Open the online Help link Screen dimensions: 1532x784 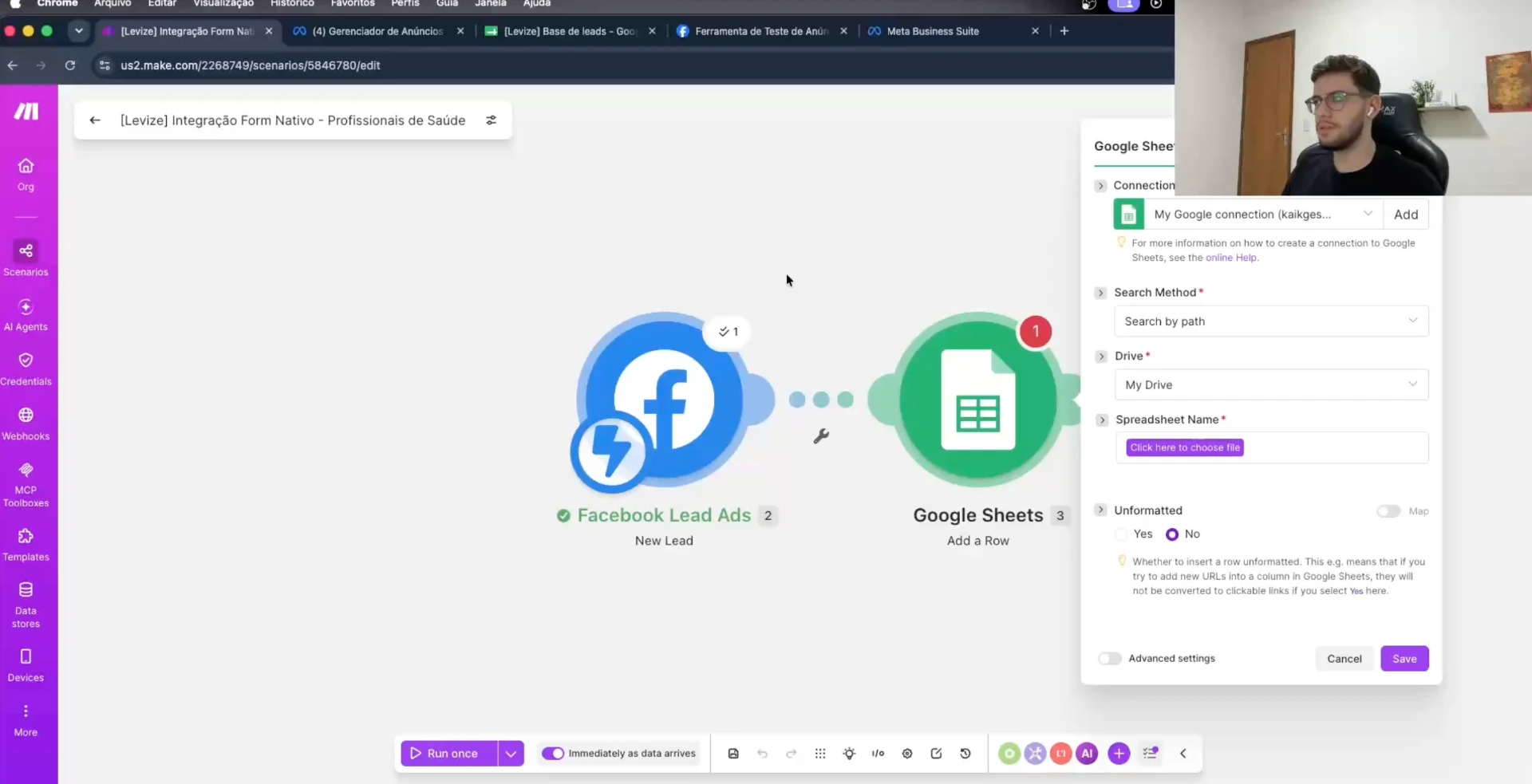click(1231, 258)
